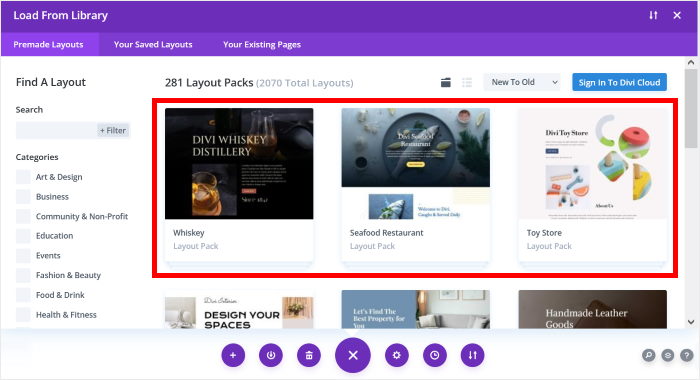Open the Whiskey layout pack thumbnail
The height and width of the screenshot is (380, 700).
pos(239,163)
